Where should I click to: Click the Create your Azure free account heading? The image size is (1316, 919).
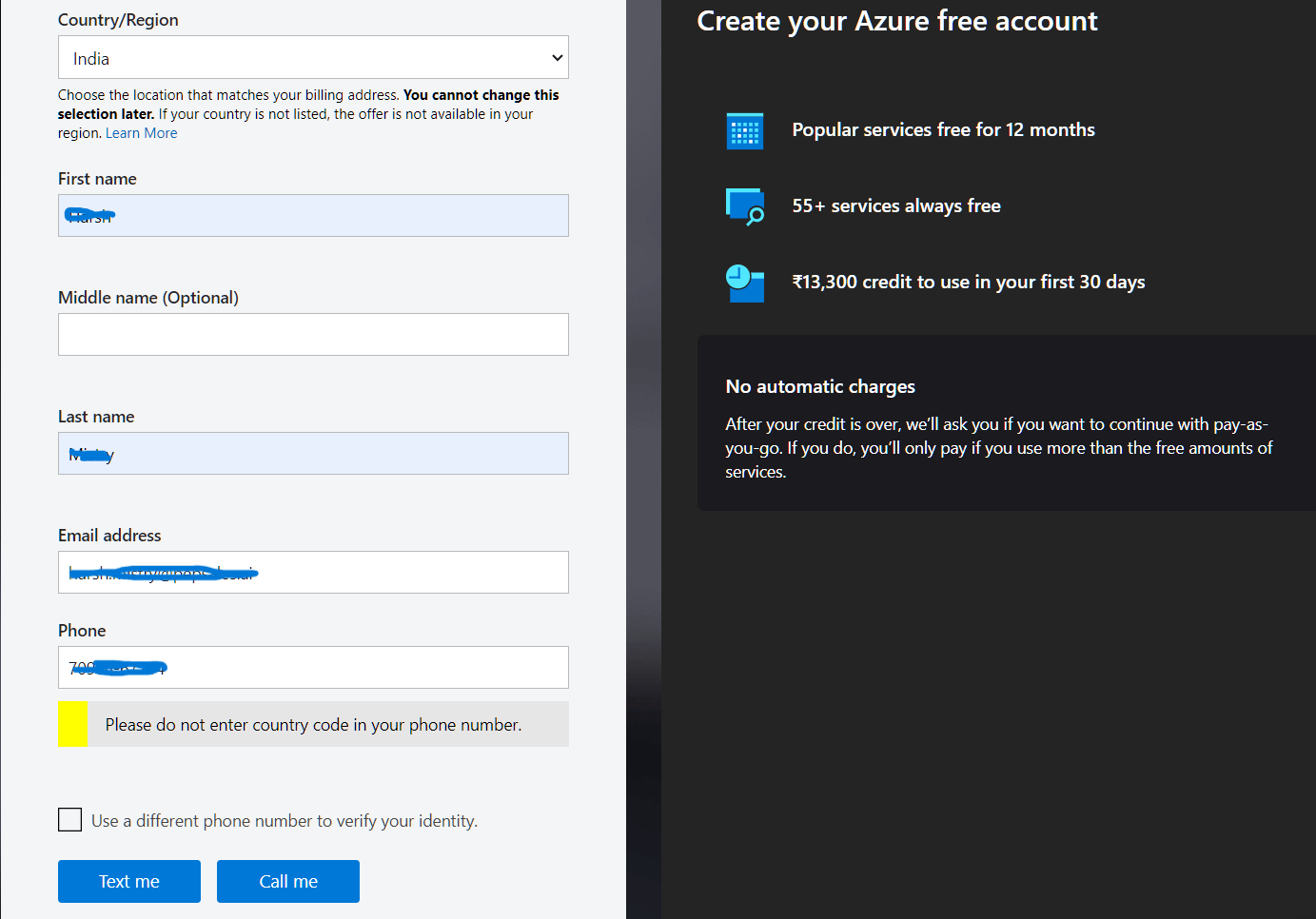(x=896, y=21)
